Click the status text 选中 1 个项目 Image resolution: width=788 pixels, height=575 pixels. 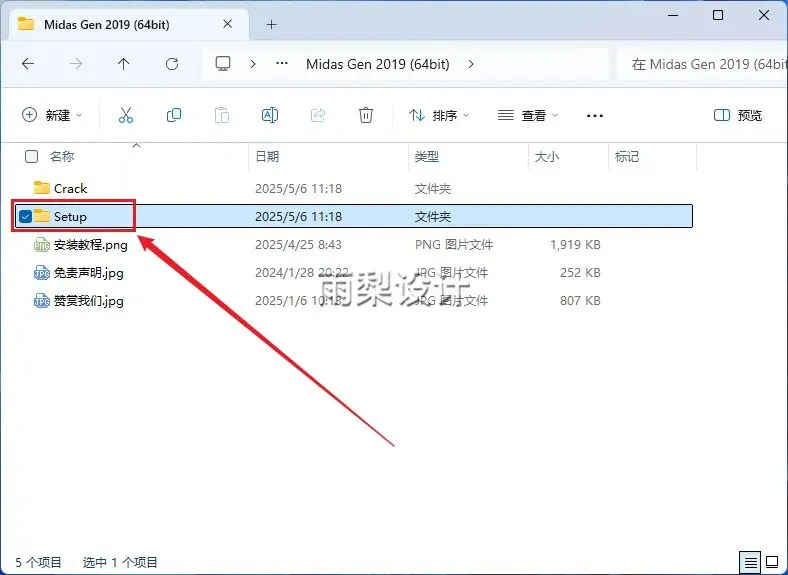[120, 562]
